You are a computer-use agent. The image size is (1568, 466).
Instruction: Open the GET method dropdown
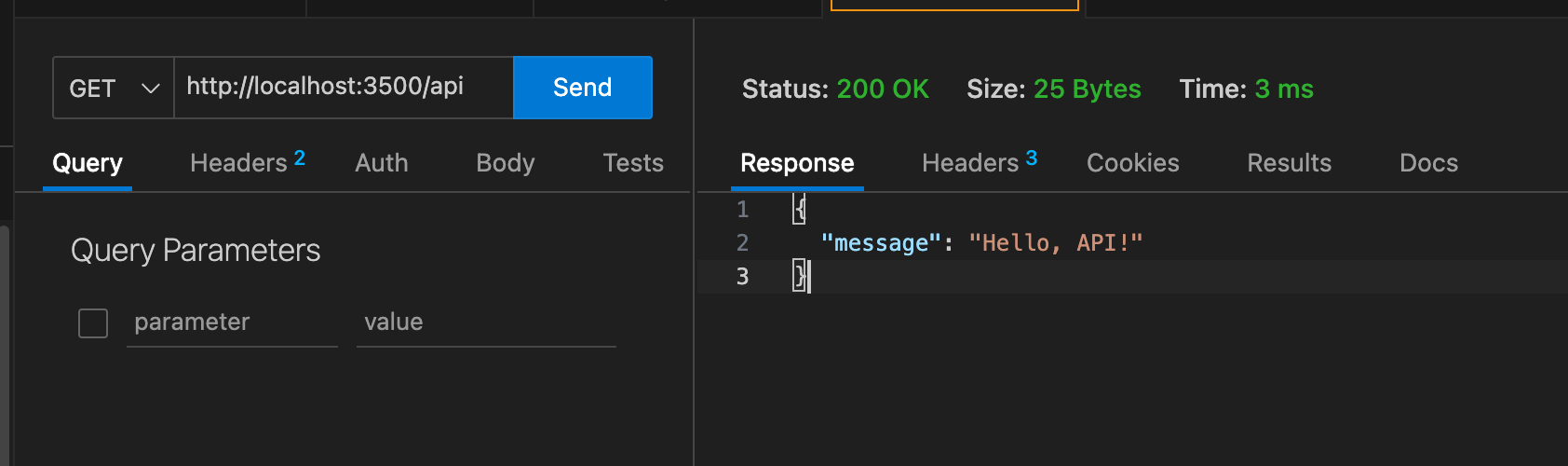(x=114, y=89)
